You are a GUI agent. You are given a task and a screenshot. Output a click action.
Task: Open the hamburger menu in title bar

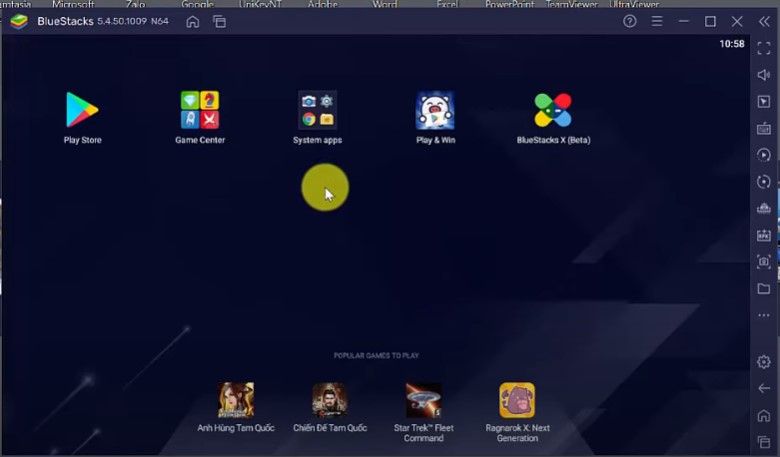(x=657, y=21)
